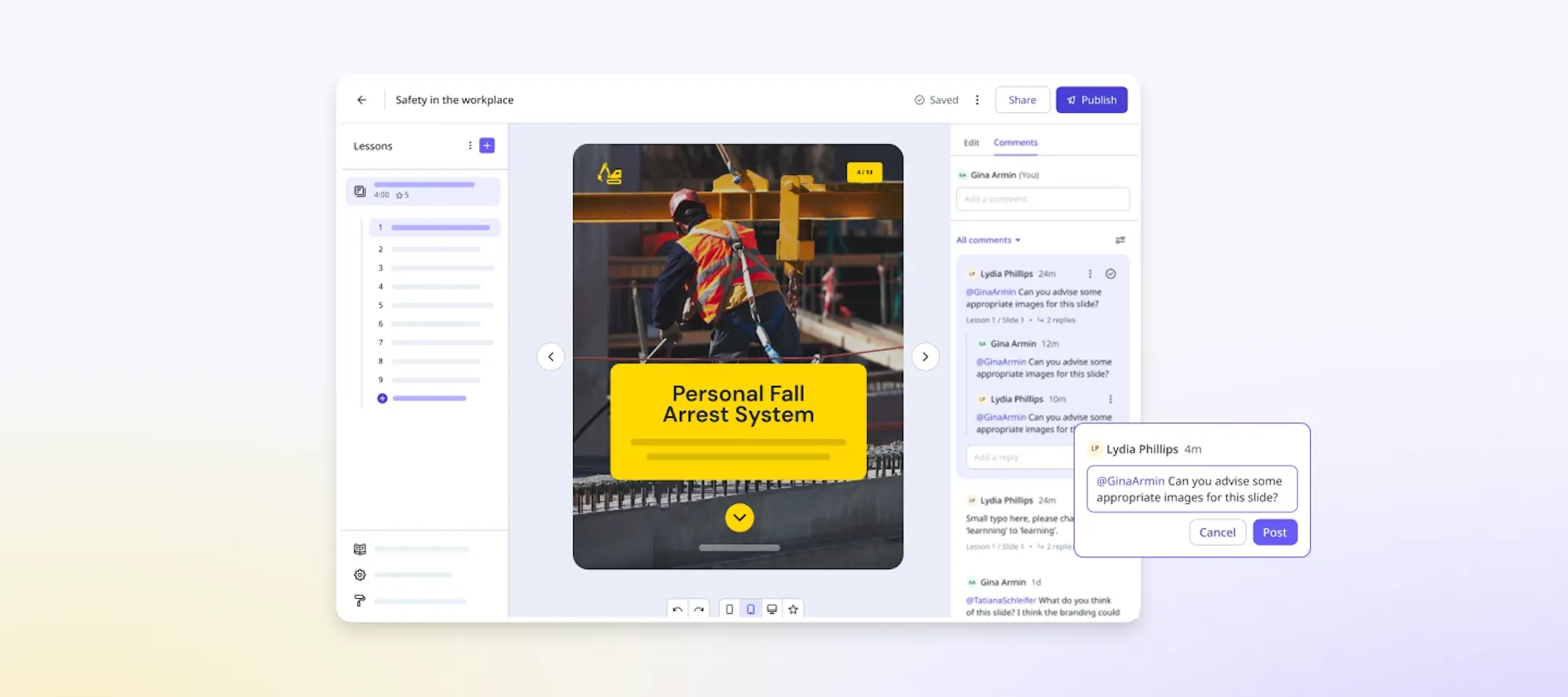Viewport: 1568px width, 697px height.
Task: Switch to the highlighted tablet preview
Action: click(x=750, y=609)
